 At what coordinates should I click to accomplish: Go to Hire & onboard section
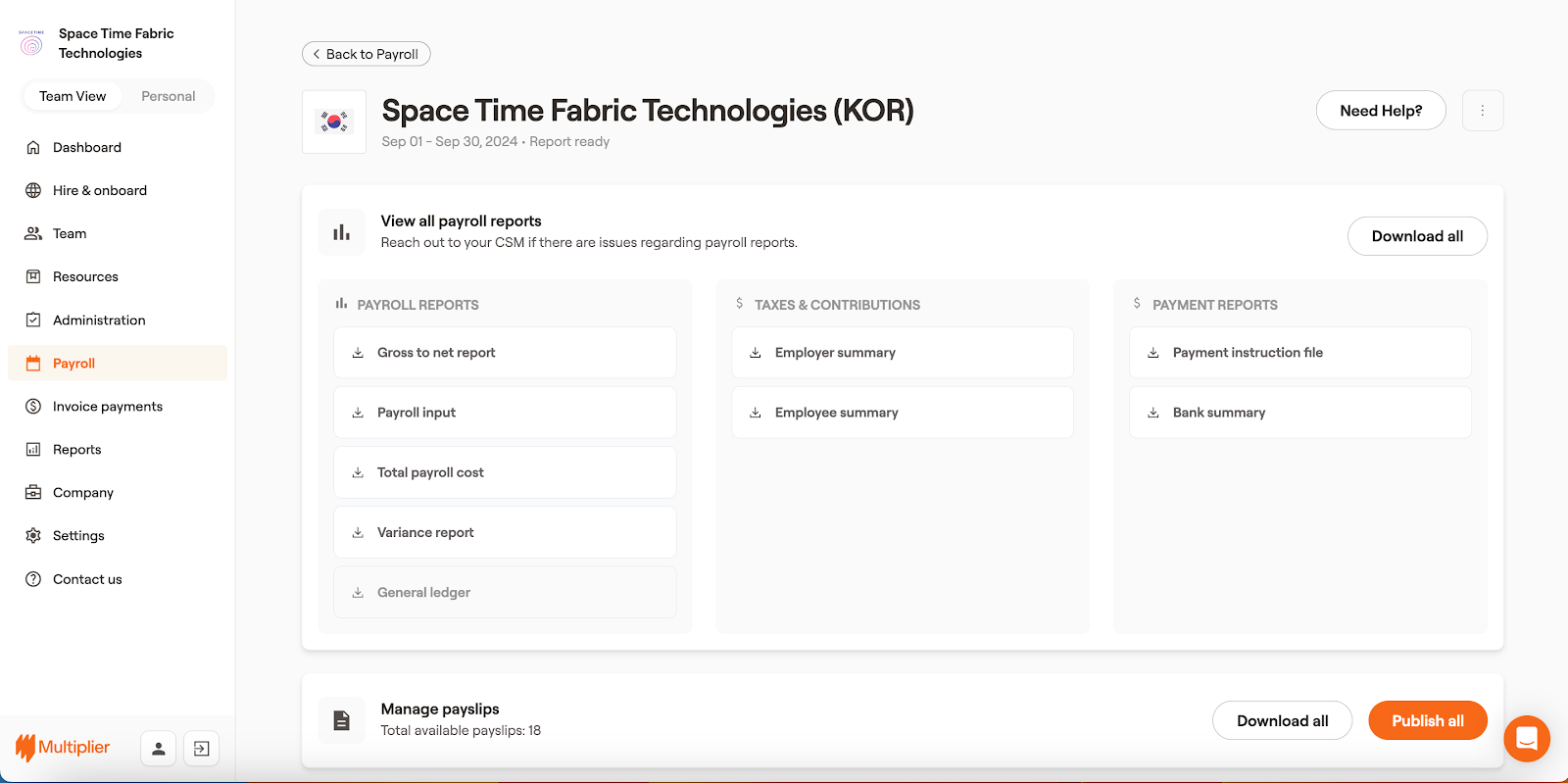[118, 190]
